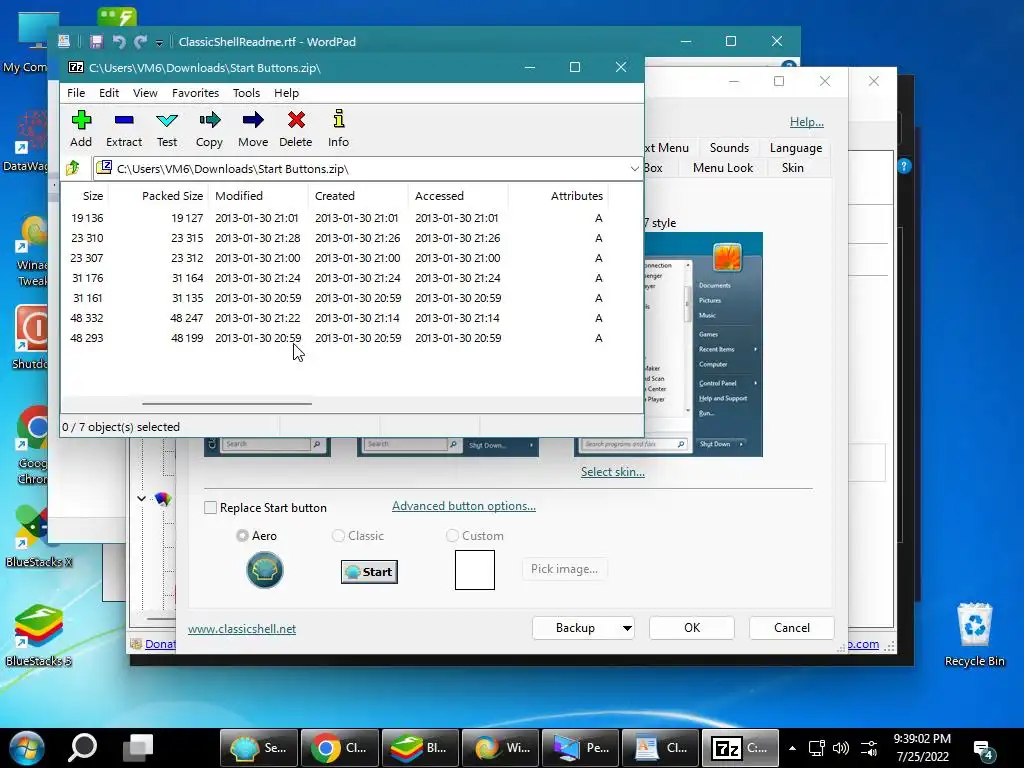Image resolution: width=1024 pixels, height=768 pixels.
Task: Open the notification center icon
Action: 984,749
